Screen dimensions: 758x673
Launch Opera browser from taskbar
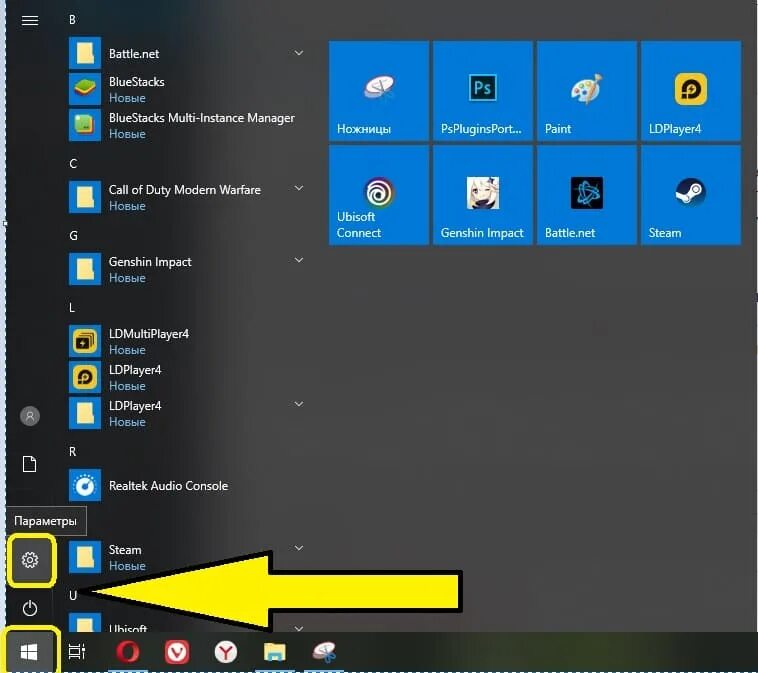click(128, 652)
